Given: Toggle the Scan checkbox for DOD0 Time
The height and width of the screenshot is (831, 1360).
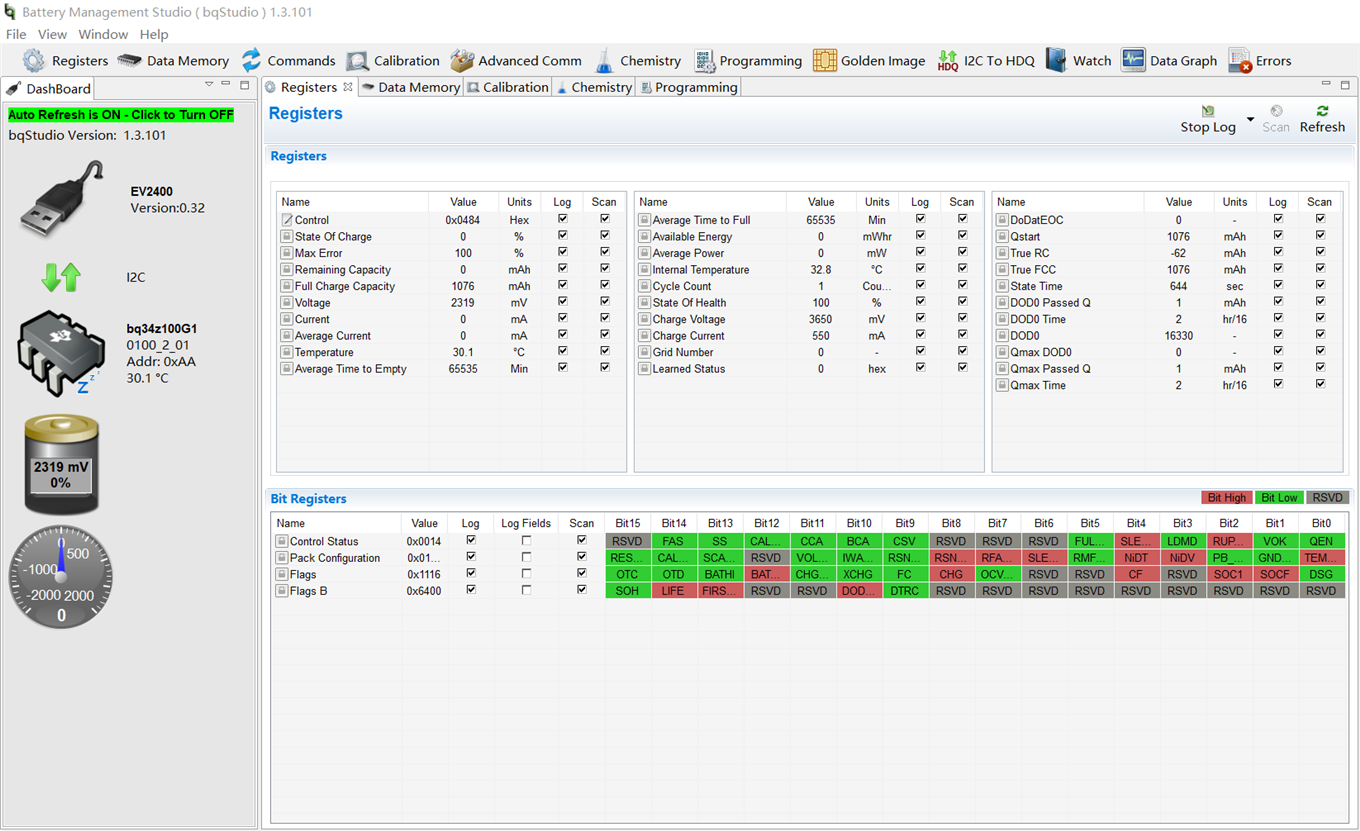Looking at the screenshot, I should [x=1320, y=318].
